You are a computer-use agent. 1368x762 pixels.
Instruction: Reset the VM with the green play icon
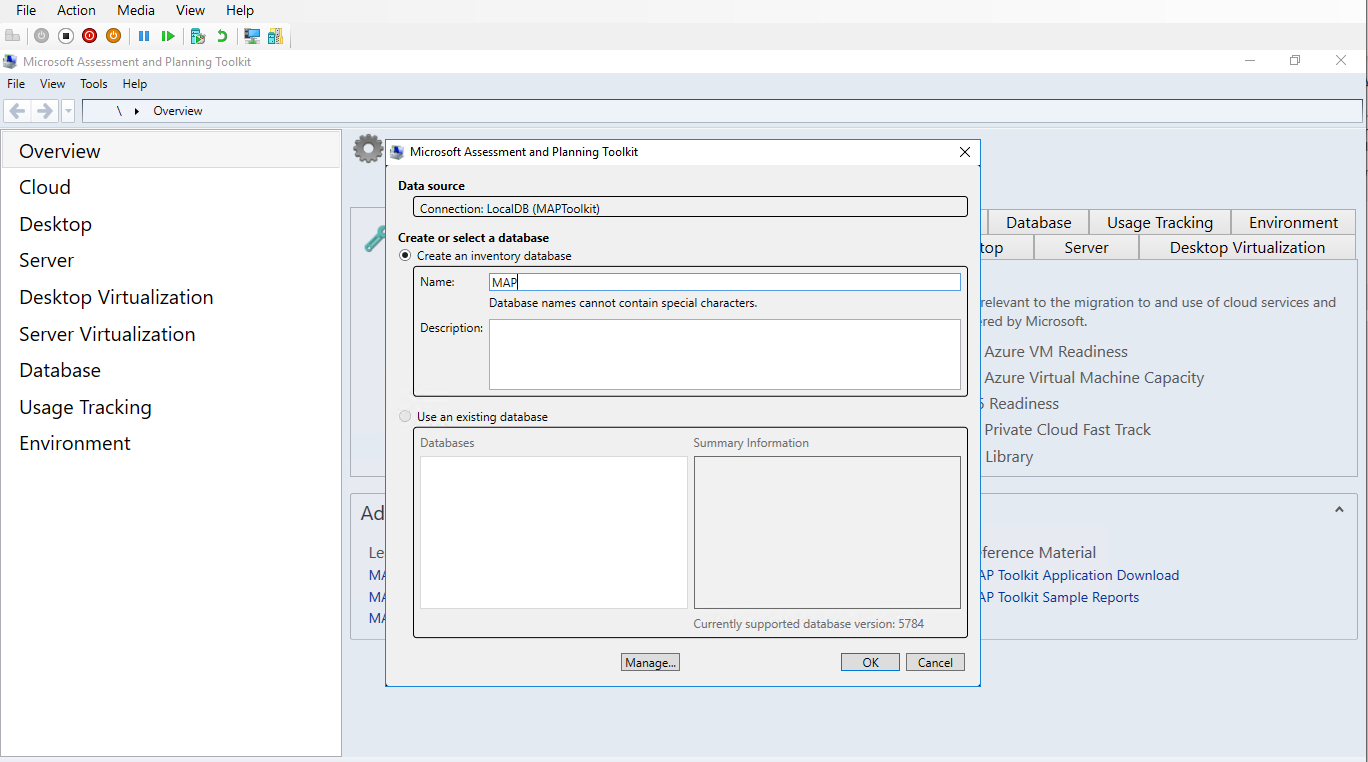tap(168, 36)
